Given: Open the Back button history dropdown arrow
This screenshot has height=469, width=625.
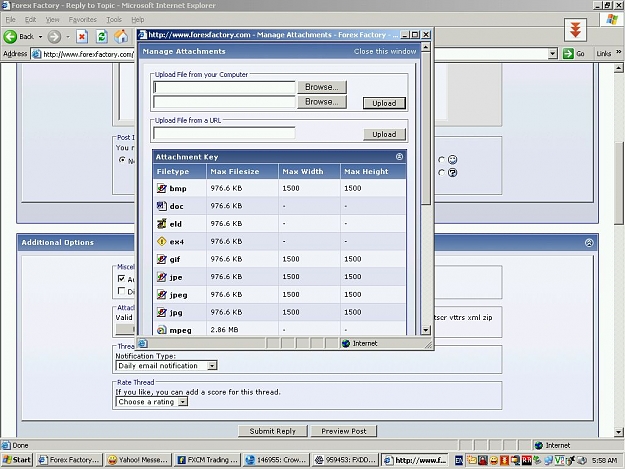Looking at the screenshot, I should 40,37.
